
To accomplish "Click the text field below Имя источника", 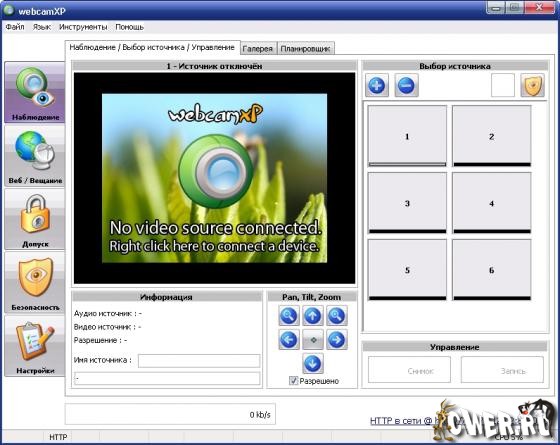I will [167, 379].
